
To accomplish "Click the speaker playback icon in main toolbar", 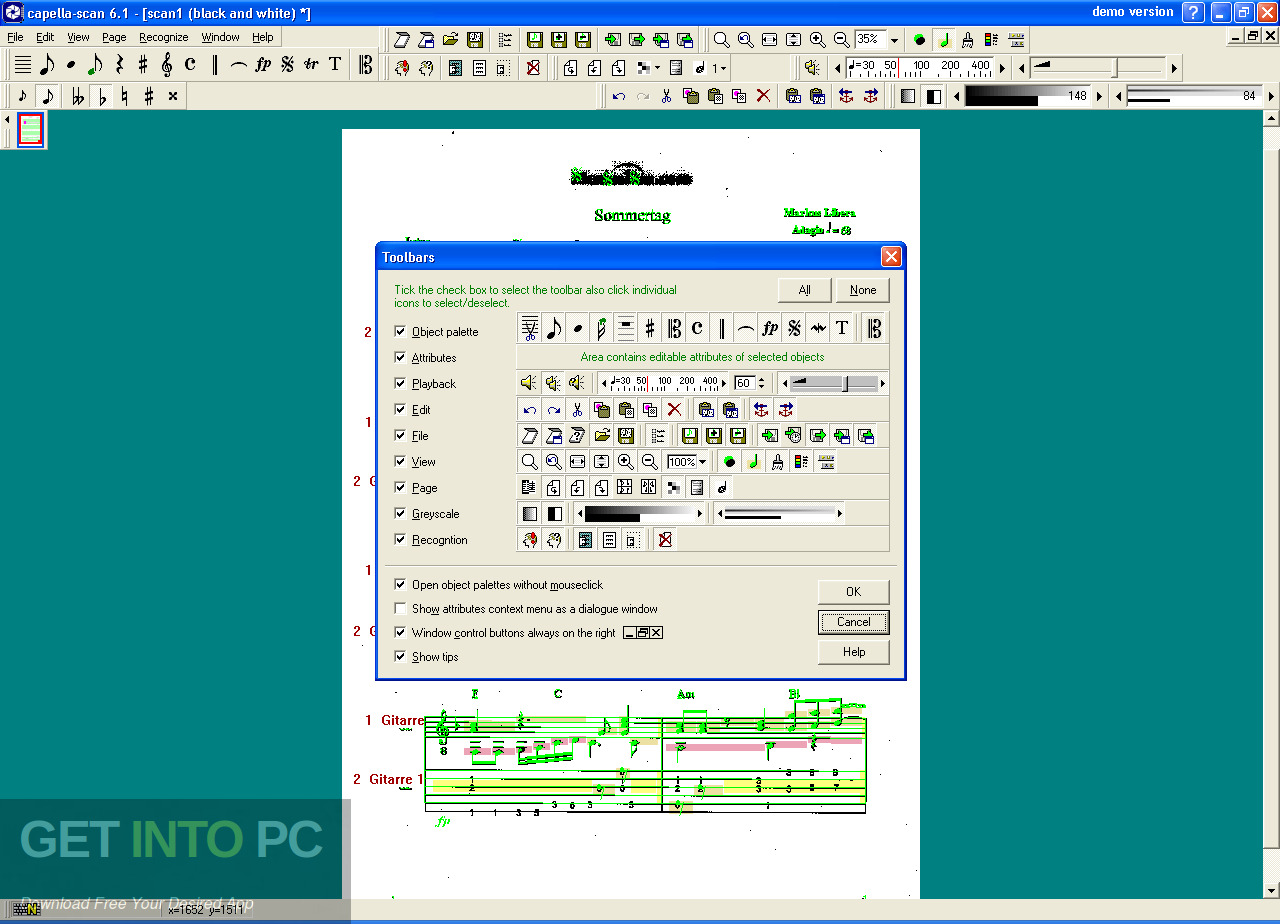I will click(812, 68).
